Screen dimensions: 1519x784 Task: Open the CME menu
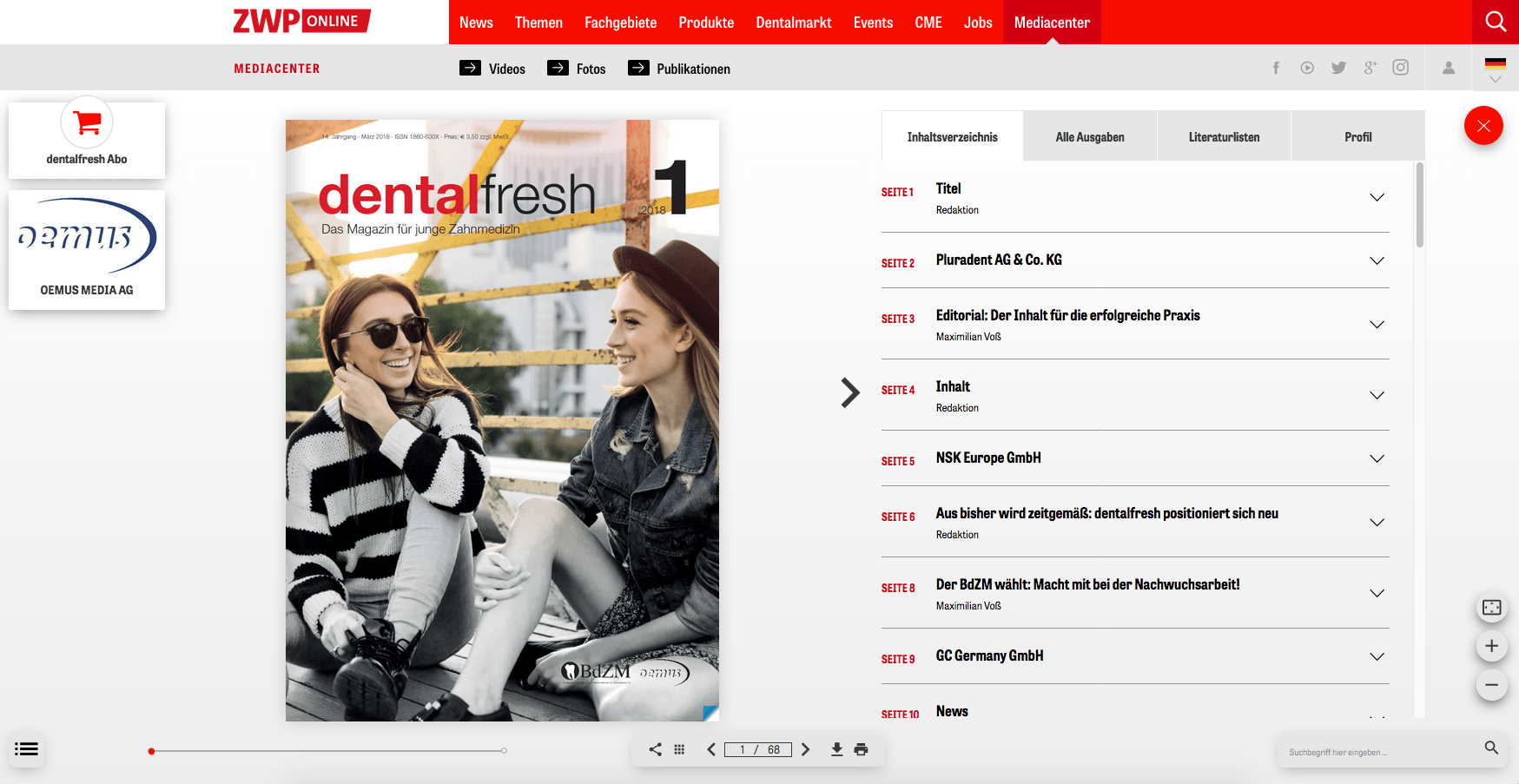coord(928,23)
